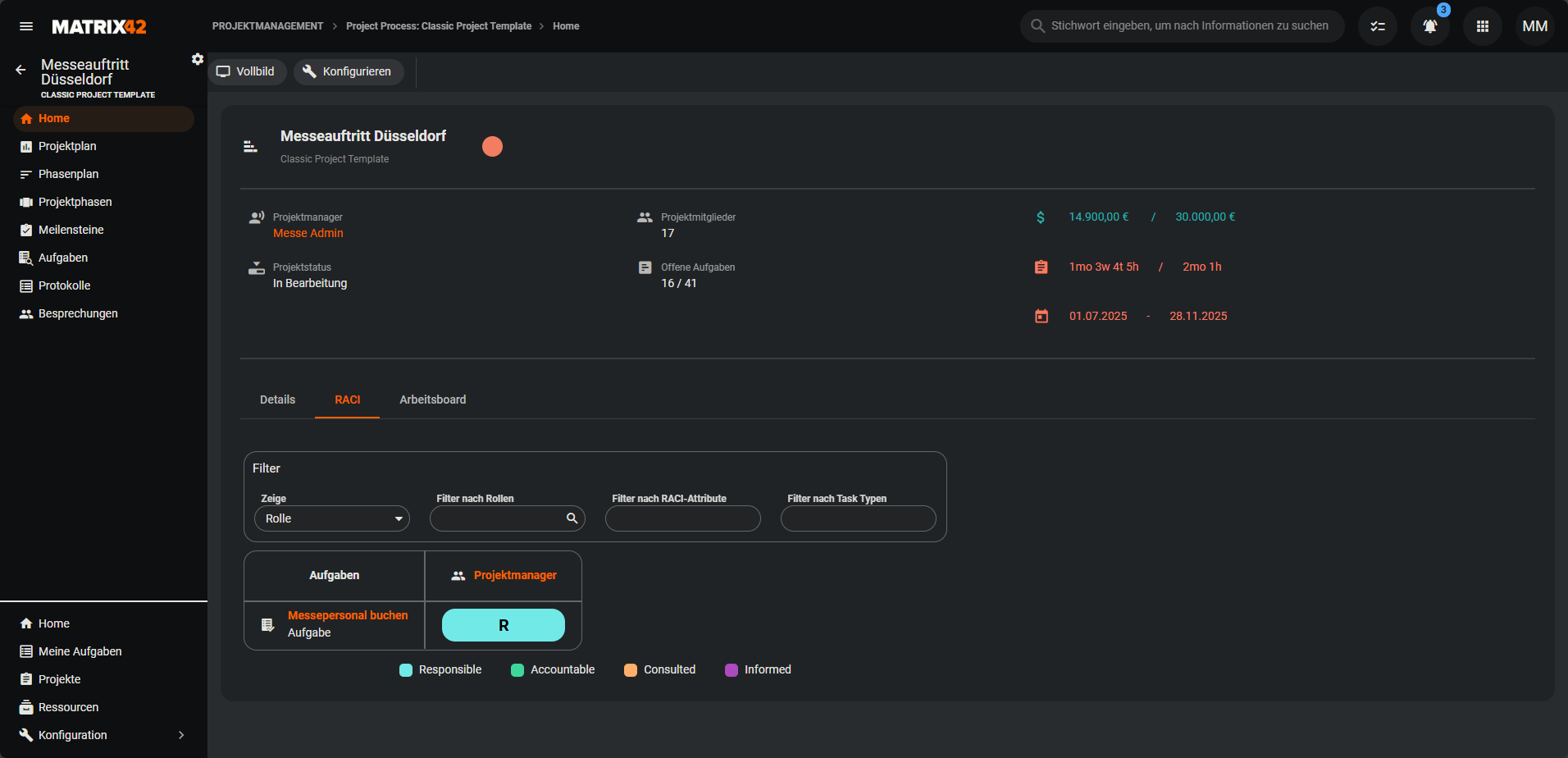Screen dimensions: 1568x758
Task: Switch to the Details tab
Action: point(277,400)
